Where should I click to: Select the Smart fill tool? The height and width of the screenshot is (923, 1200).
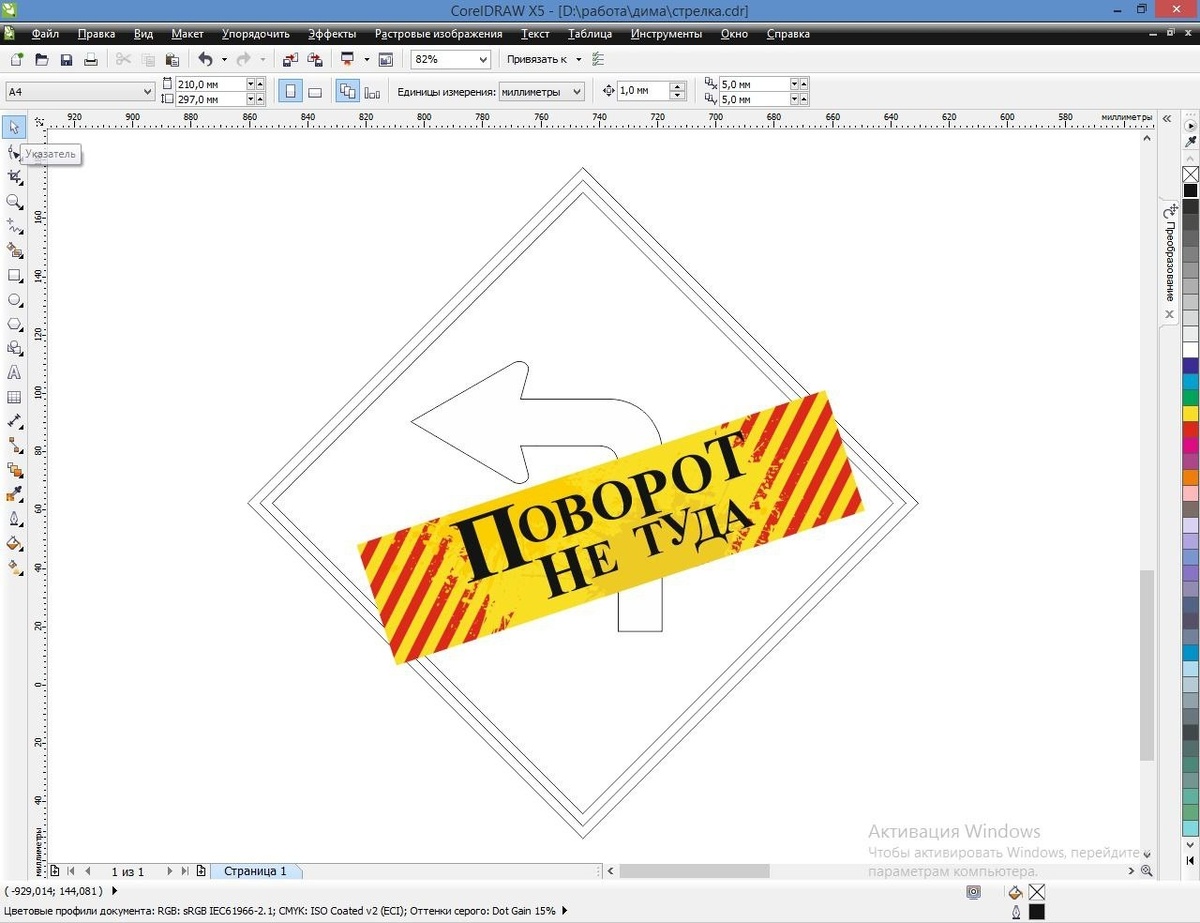click(14, 250)
